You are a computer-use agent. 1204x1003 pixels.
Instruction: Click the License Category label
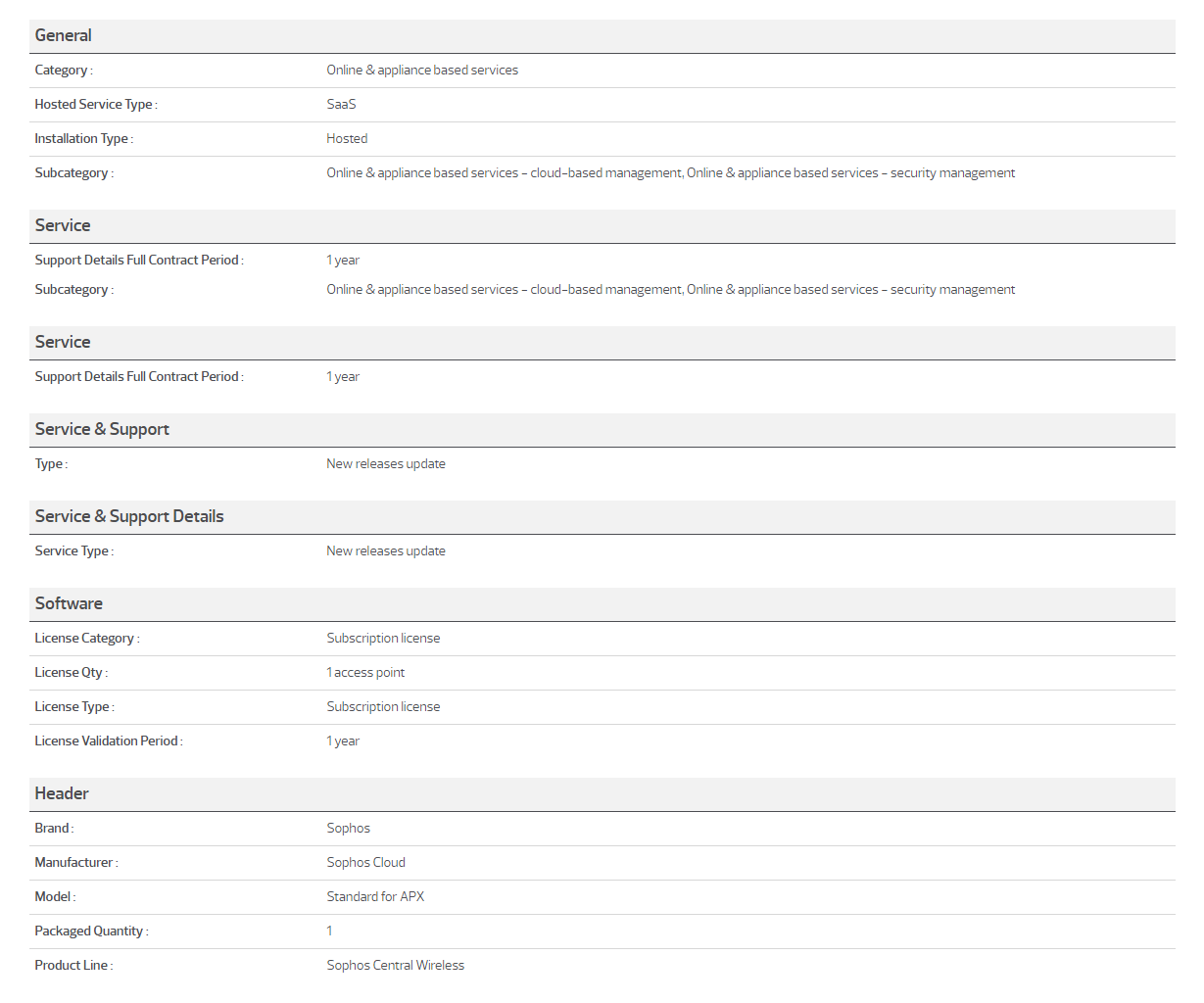(x=86, y=639)
